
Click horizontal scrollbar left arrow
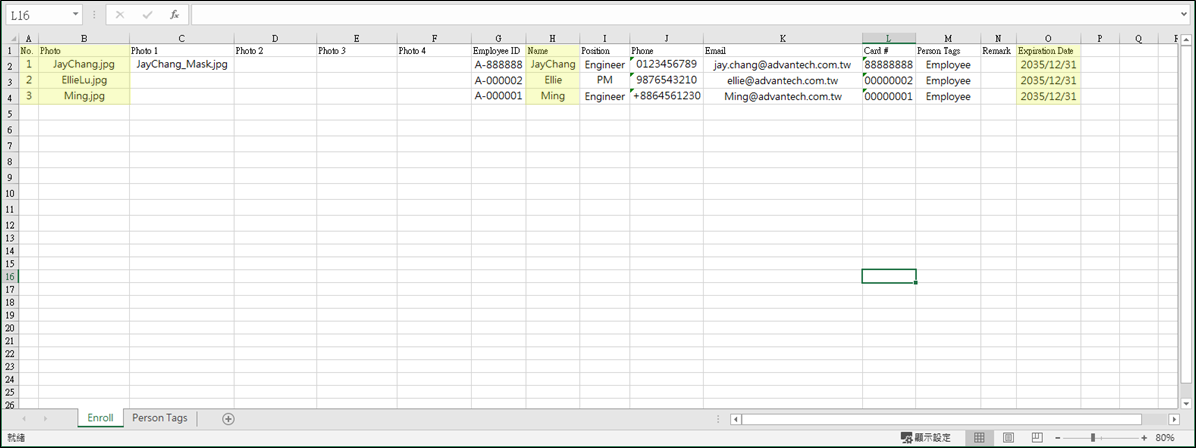(735, 419)
